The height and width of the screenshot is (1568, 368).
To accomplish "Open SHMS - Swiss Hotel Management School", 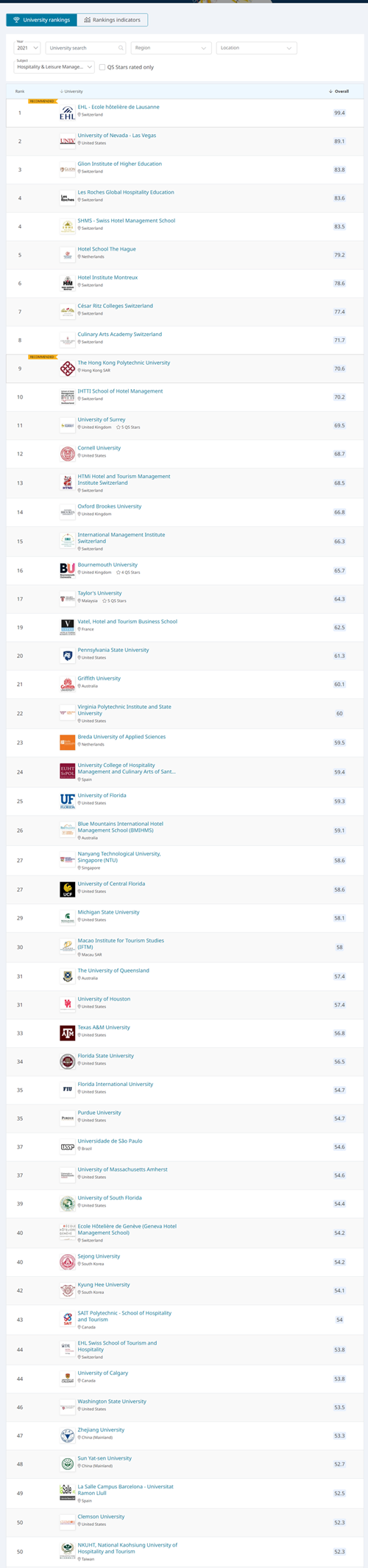I will click(x=127, y=220).
